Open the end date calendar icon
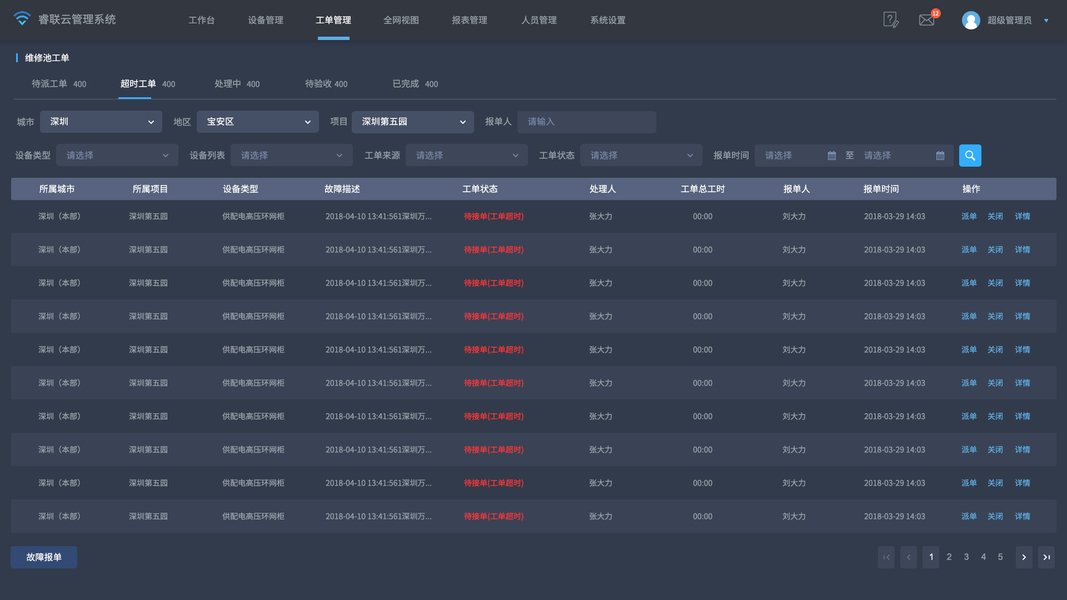 pos(940,156)
